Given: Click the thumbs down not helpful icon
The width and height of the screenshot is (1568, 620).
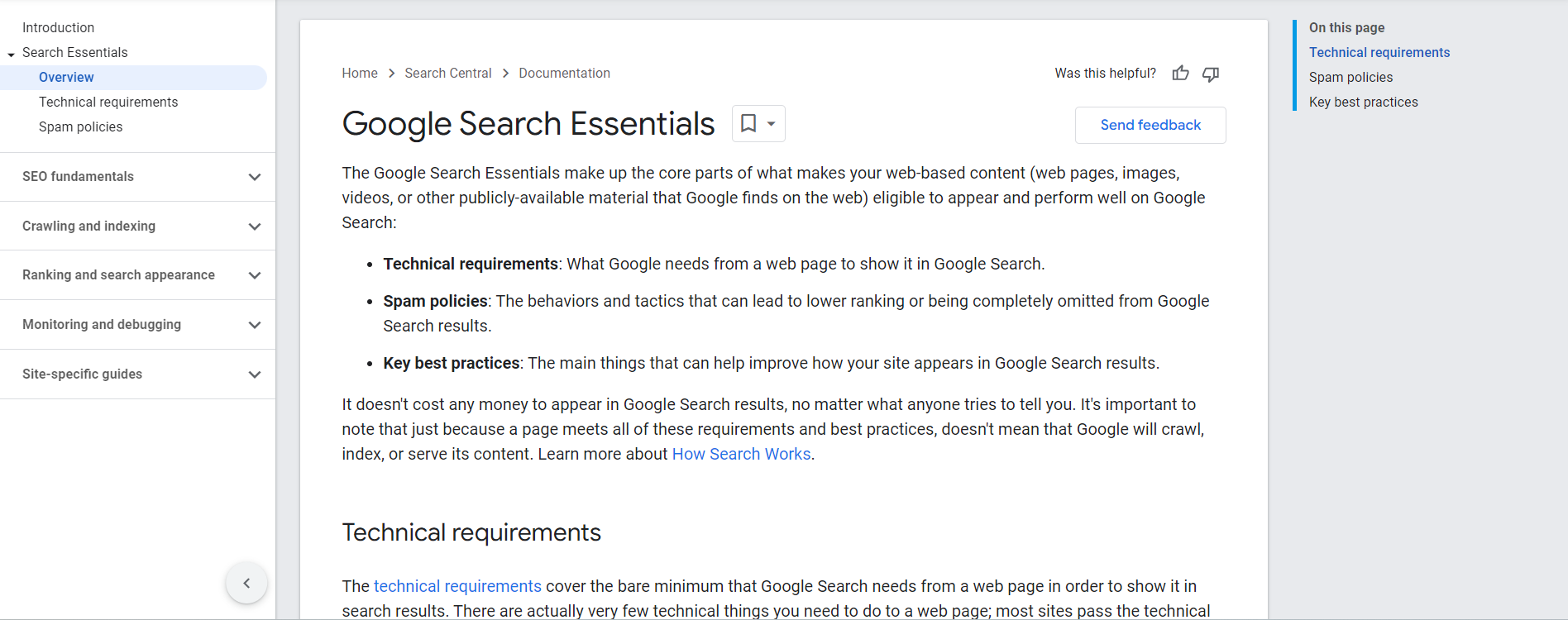Looking at the screenshot, I should click(1211, 74).
